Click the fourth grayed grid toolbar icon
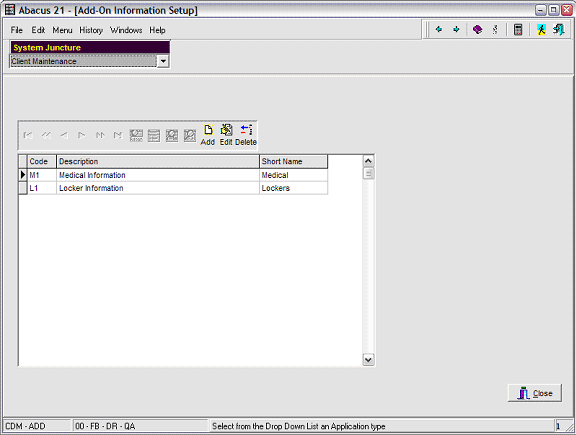The height and width of the screenshot is (435, 576). (x=190, y=136)
